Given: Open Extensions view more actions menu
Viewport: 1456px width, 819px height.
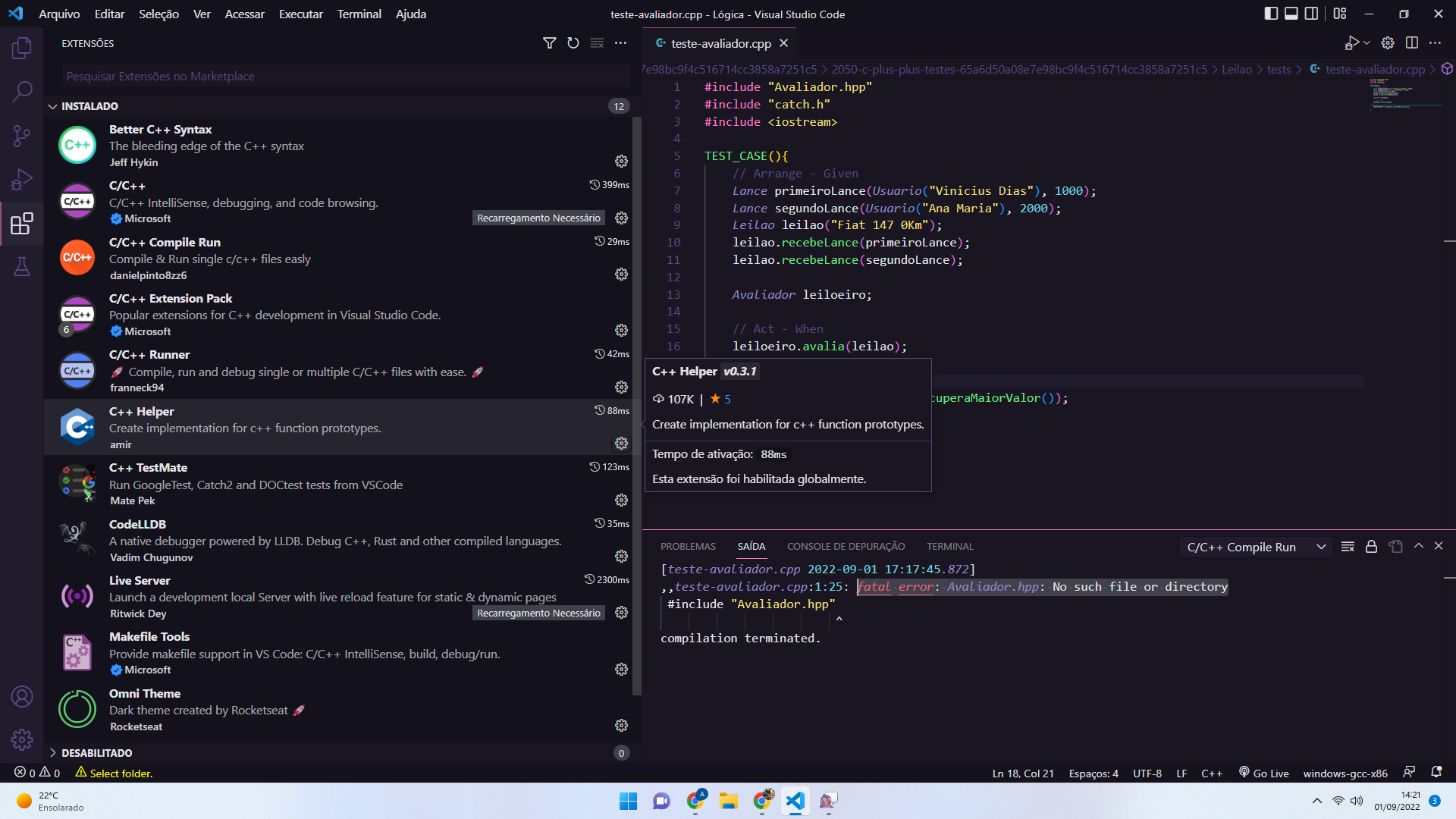Looking at the screenshot, I should 620,43.
